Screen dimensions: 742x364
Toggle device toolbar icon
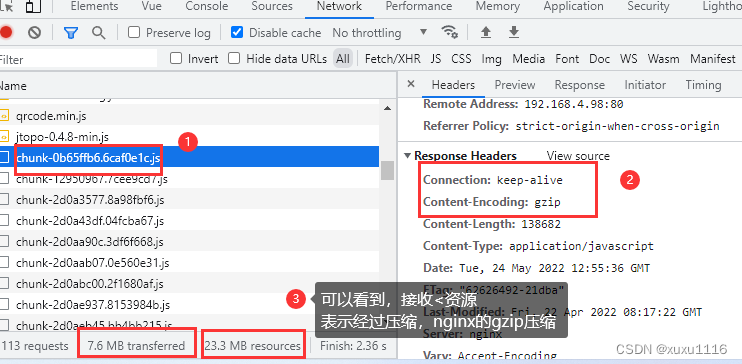pos(33,7)
